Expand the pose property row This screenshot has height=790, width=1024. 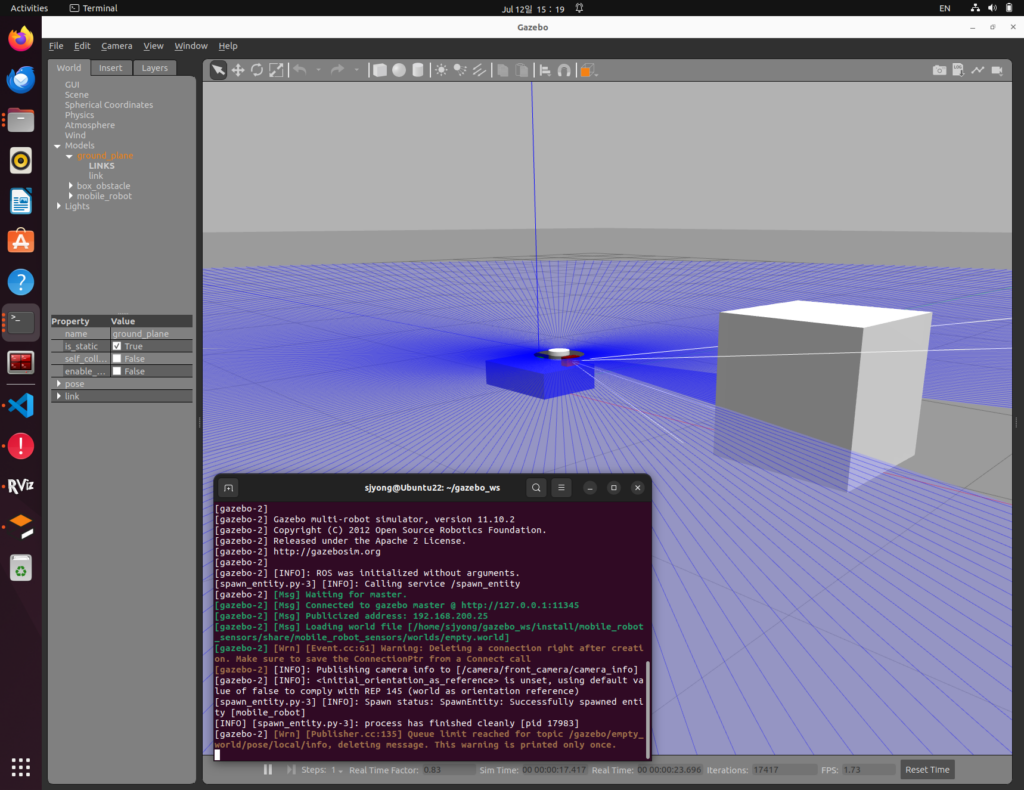pyautogui.click(x=59, y=384)
